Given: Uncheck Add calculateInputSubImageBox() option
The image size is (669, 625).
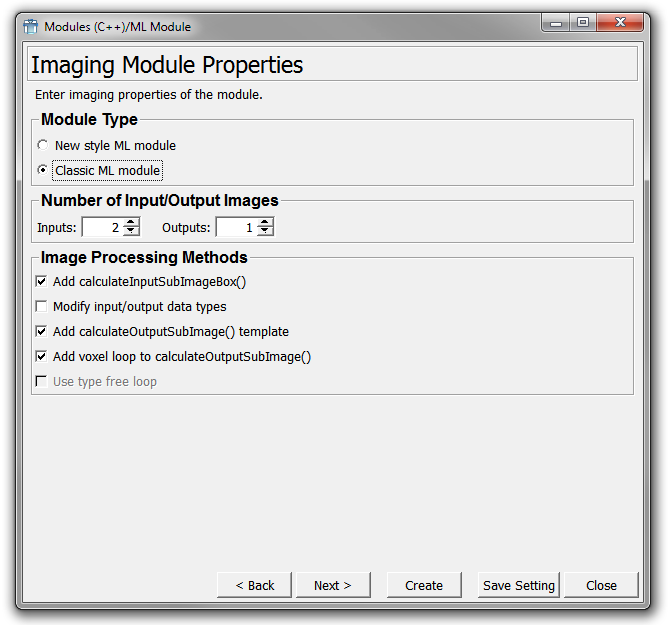Looking at the screenshot, I should pyautogui.click(x=41, y=282).
